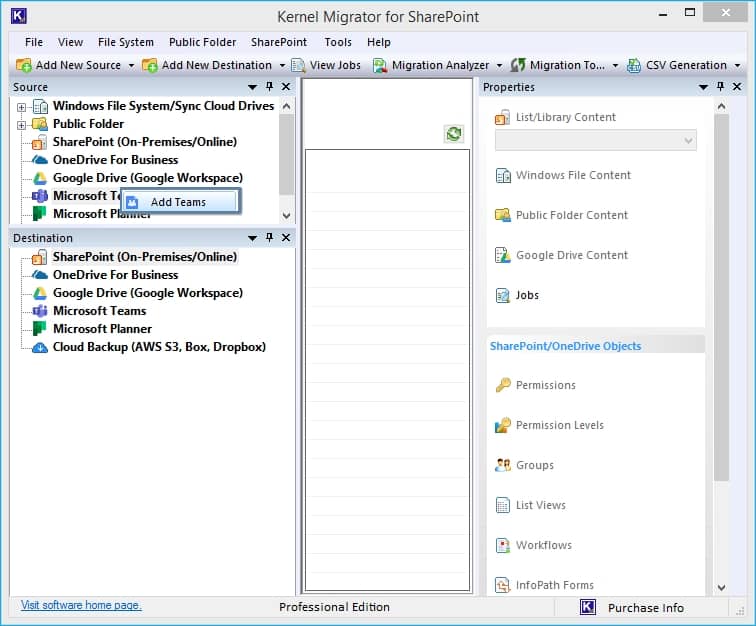
Task: Open the List/Library Content combo box
Action: [x=595, y=140]
